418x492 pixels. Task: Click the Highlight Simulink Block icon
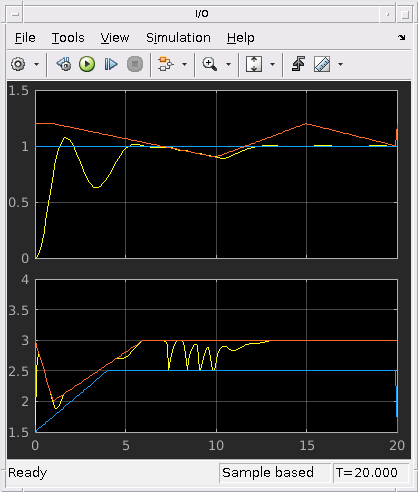pos(166,64)
